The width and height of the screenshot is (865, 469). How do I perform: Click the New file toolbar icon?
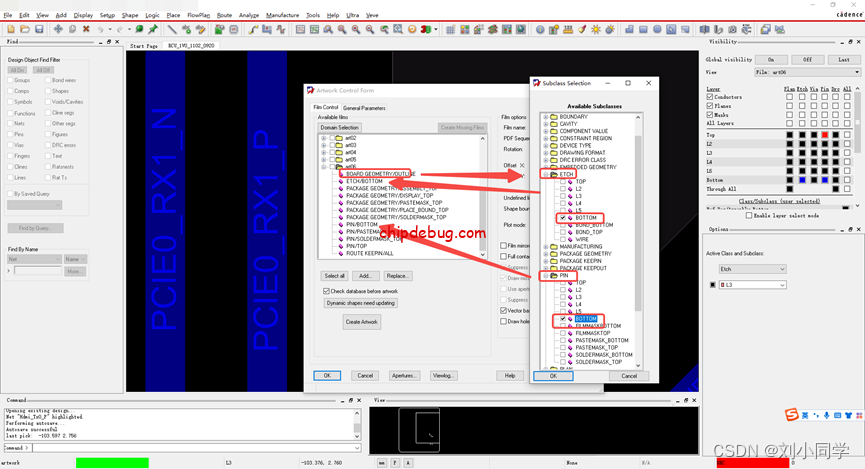point(11,29)
